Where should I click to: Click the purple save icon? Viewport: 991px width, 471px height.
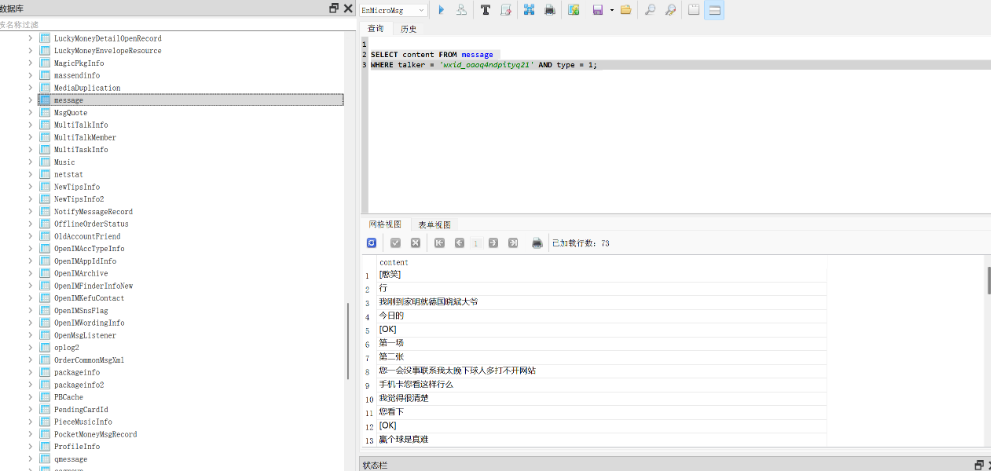coord(597,10)
